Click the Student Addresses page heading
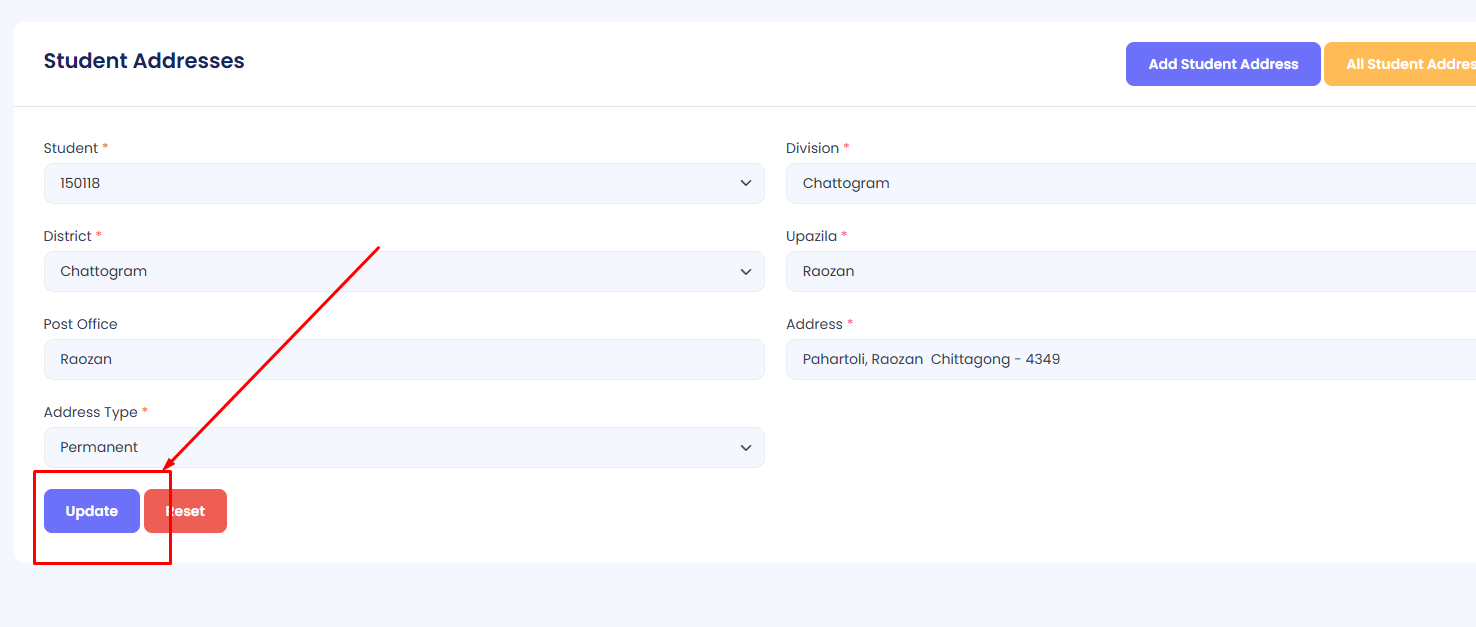1476x627 pixels. 144,61
